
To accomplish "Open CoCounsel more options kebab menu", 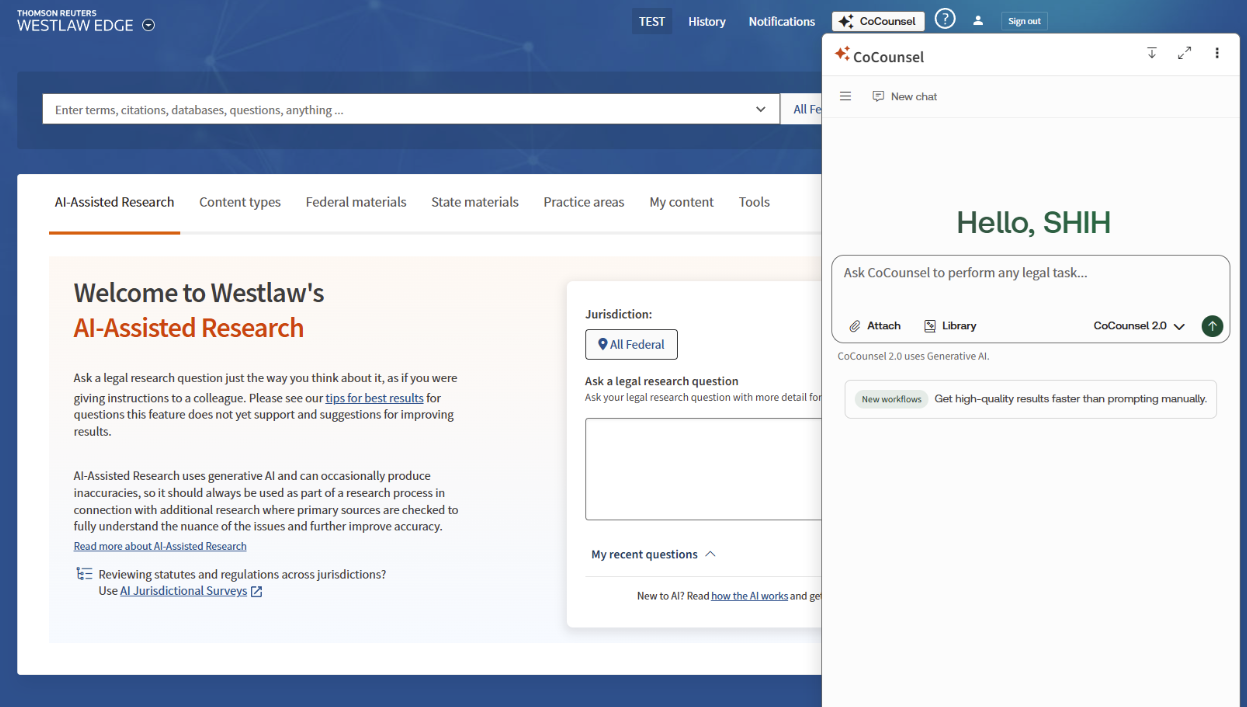I will pyautogui.click(x=1217, y=53).
